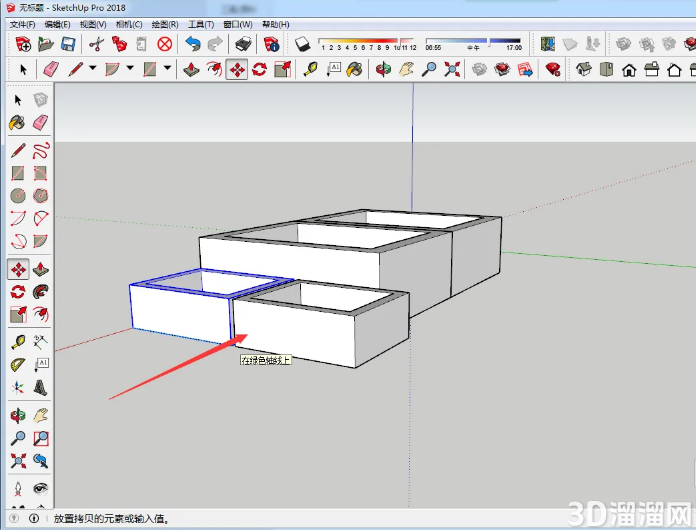The width and height of the screenshot is (696, 530).
Task: Select the Scale tool in top toolbar
Action: click(x=282, y=70)
